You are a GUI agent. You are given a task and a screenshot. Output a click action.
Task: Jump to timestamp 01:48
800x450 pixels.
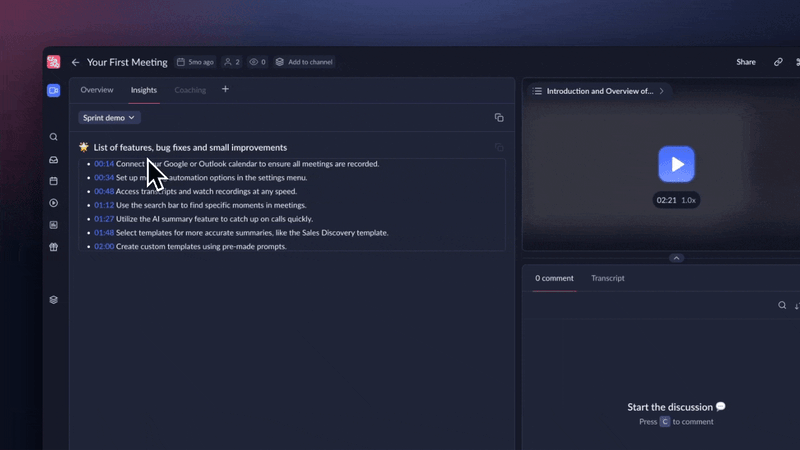pos(104,233)
